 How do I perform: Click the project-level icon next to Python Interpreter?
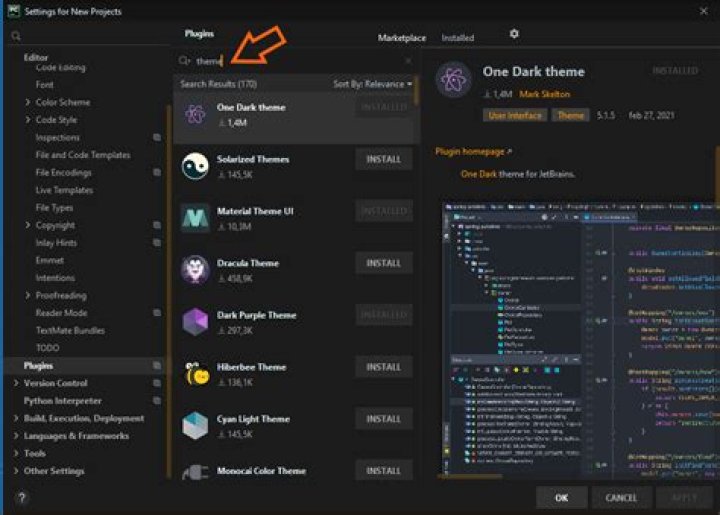(157, 400)
